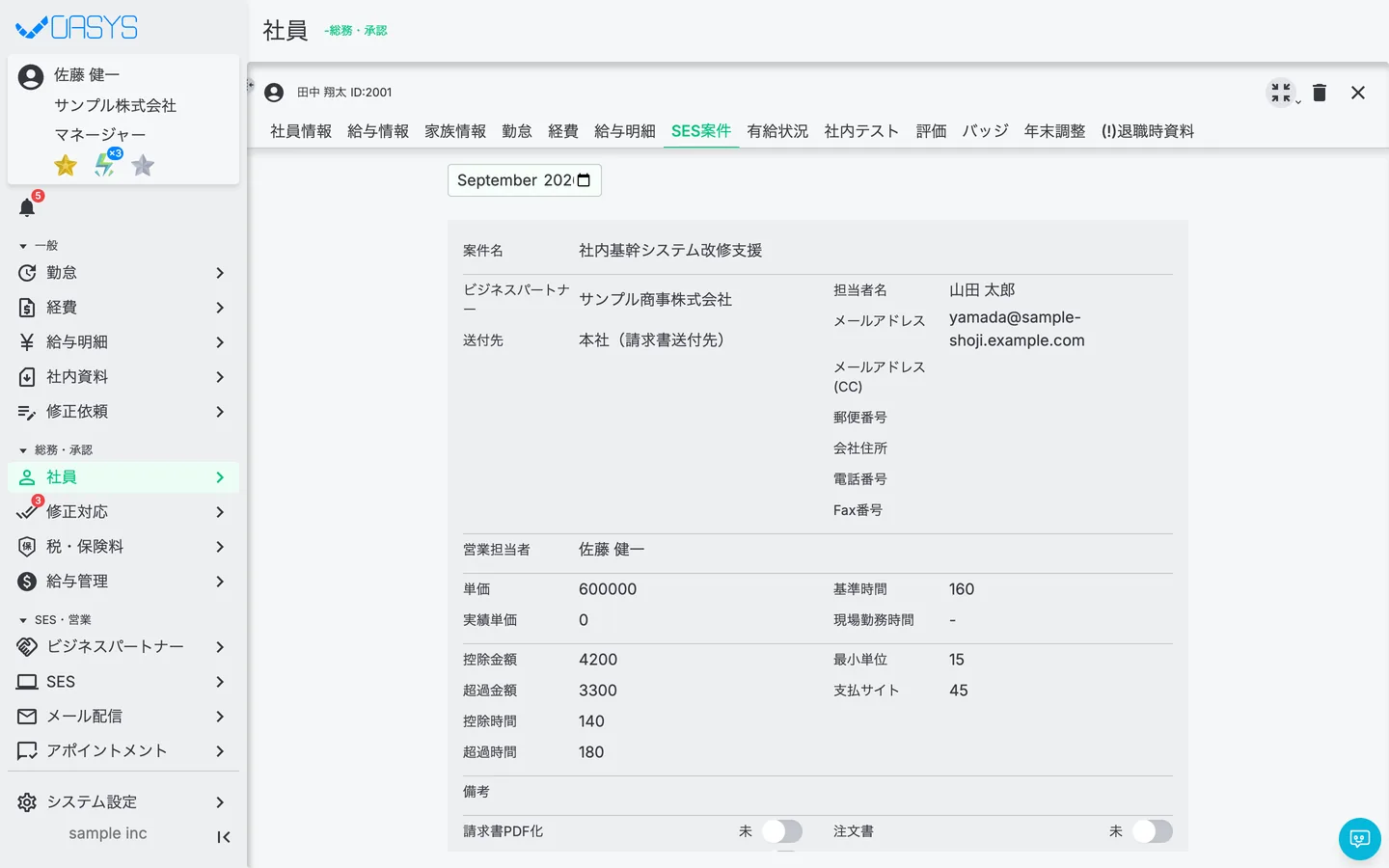Open 勤怠 in the sidebar
The width and height of the screenshot is (1389, 868).
tap(123, 273)
